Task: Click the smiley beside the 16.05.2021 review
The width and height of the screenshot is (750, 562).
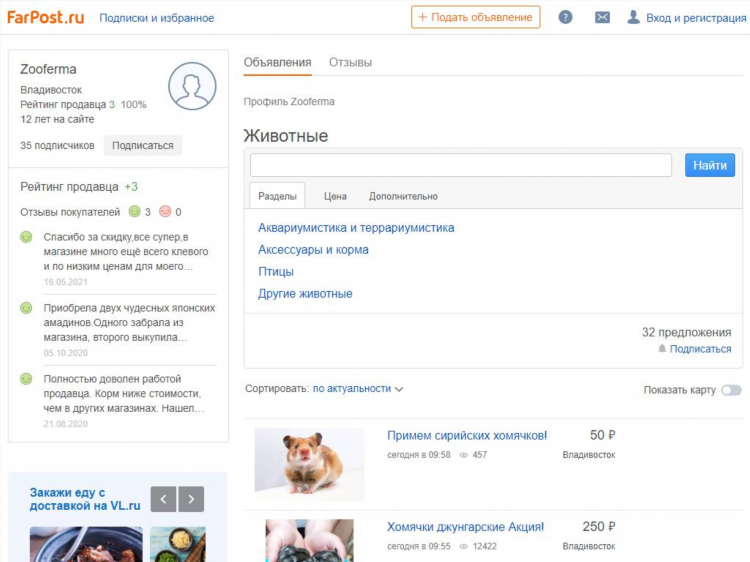Action: (x=26, y=237)
